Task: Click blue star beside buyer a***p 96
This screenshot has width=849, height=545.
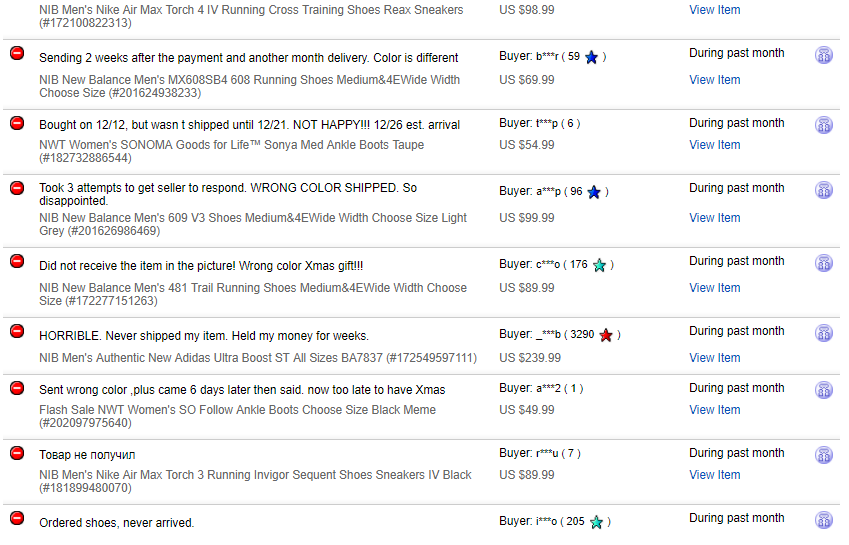Action: tap(594, 192)
